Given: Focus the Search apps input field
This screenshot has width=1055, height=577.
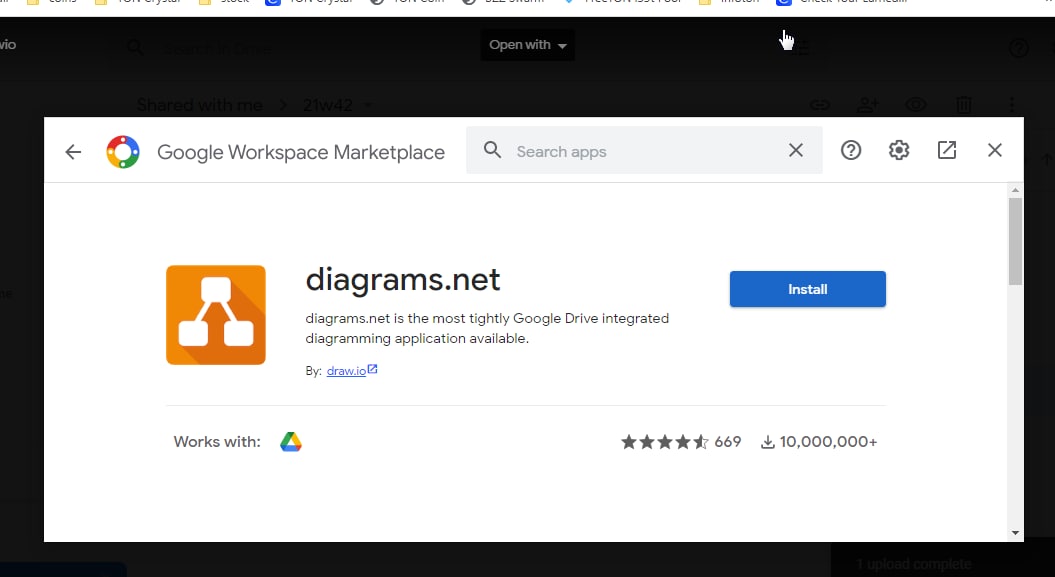Looking at the screenshot, I should coord(640,151).
